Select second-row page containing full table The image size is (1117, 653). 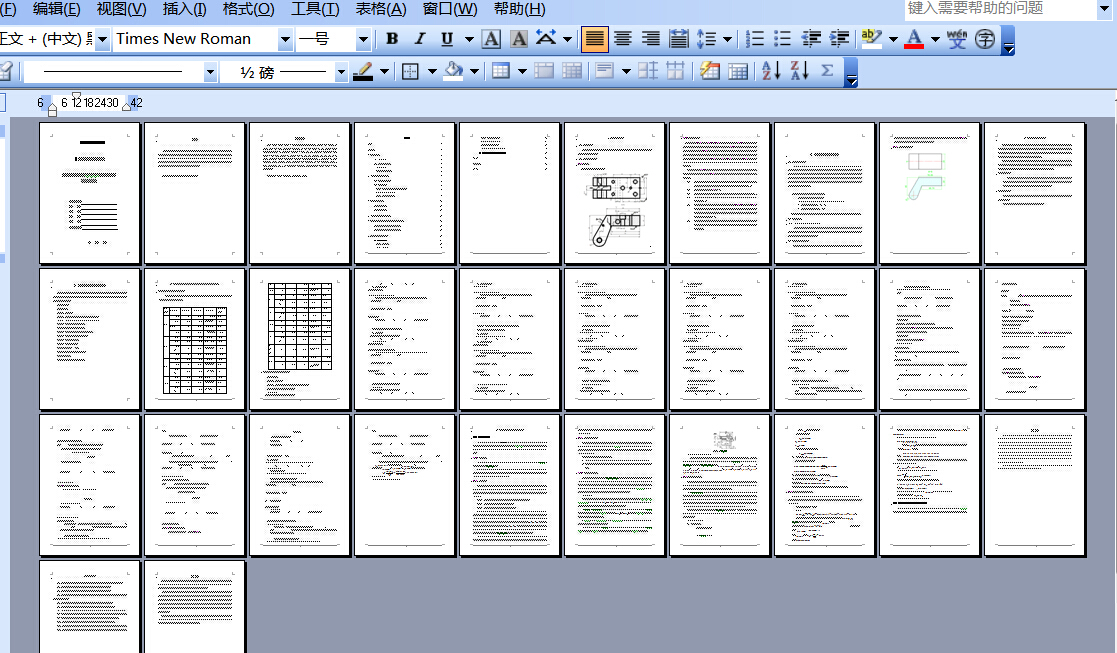194,339
